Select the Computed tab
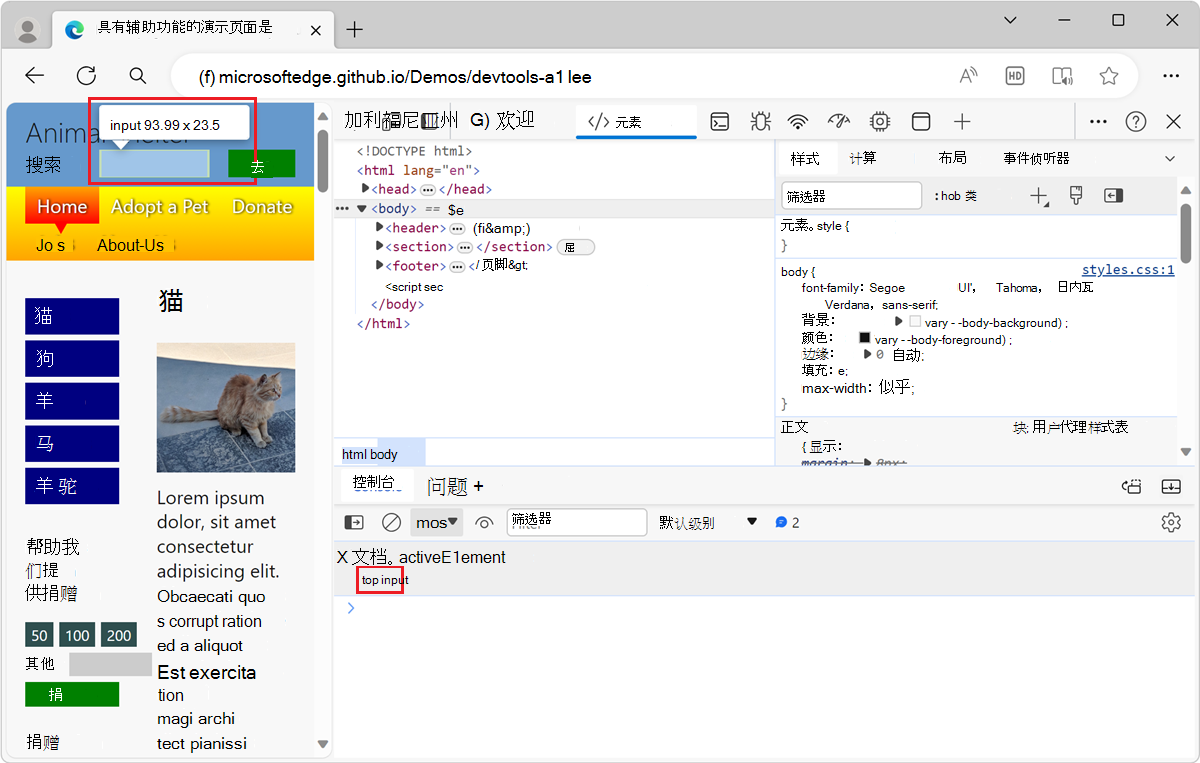The image size is (1200, 763). point(863,158)
